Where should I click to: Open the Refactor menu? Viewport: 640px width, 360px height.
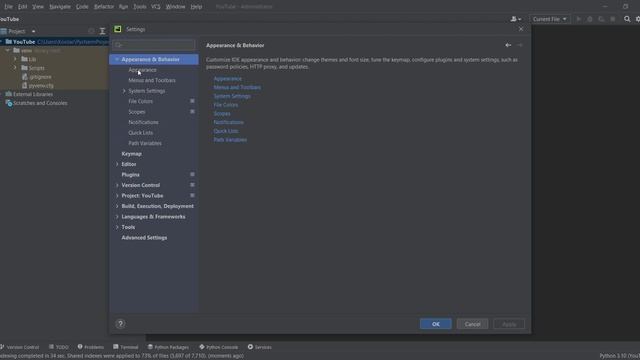(x=104, y=7)
